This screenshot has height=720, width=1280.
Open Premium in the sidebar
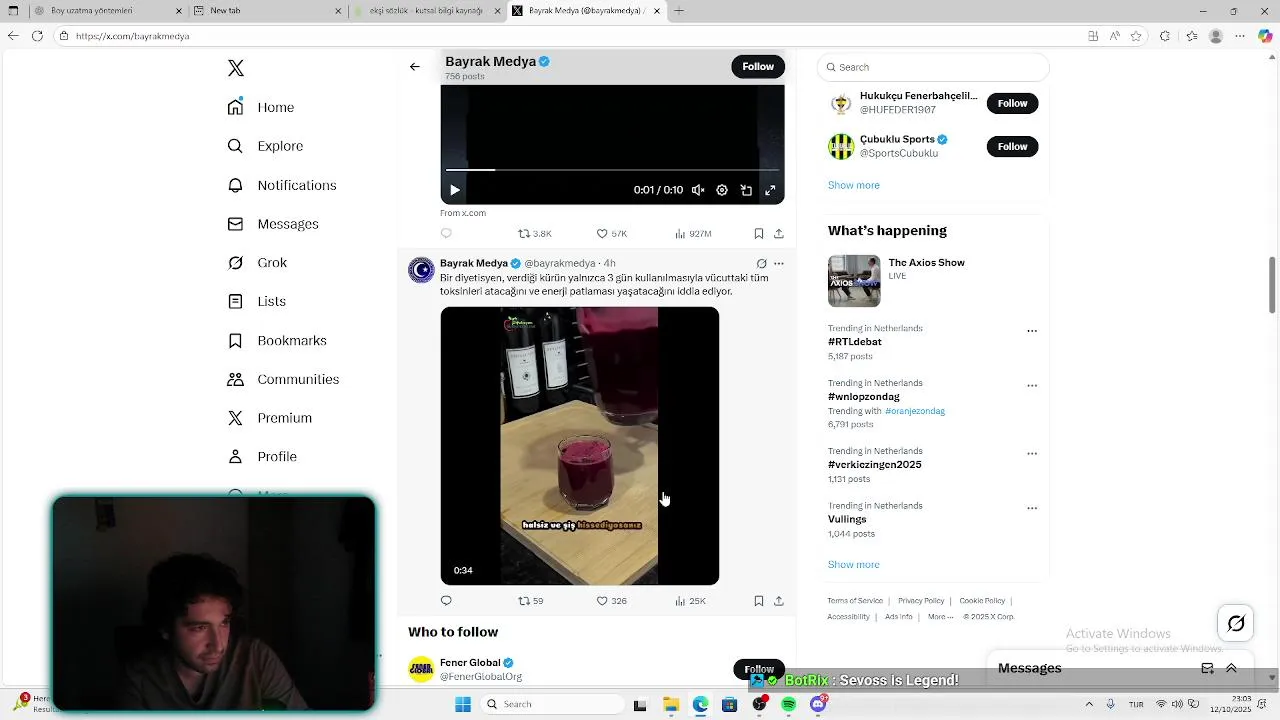point(269,418)
